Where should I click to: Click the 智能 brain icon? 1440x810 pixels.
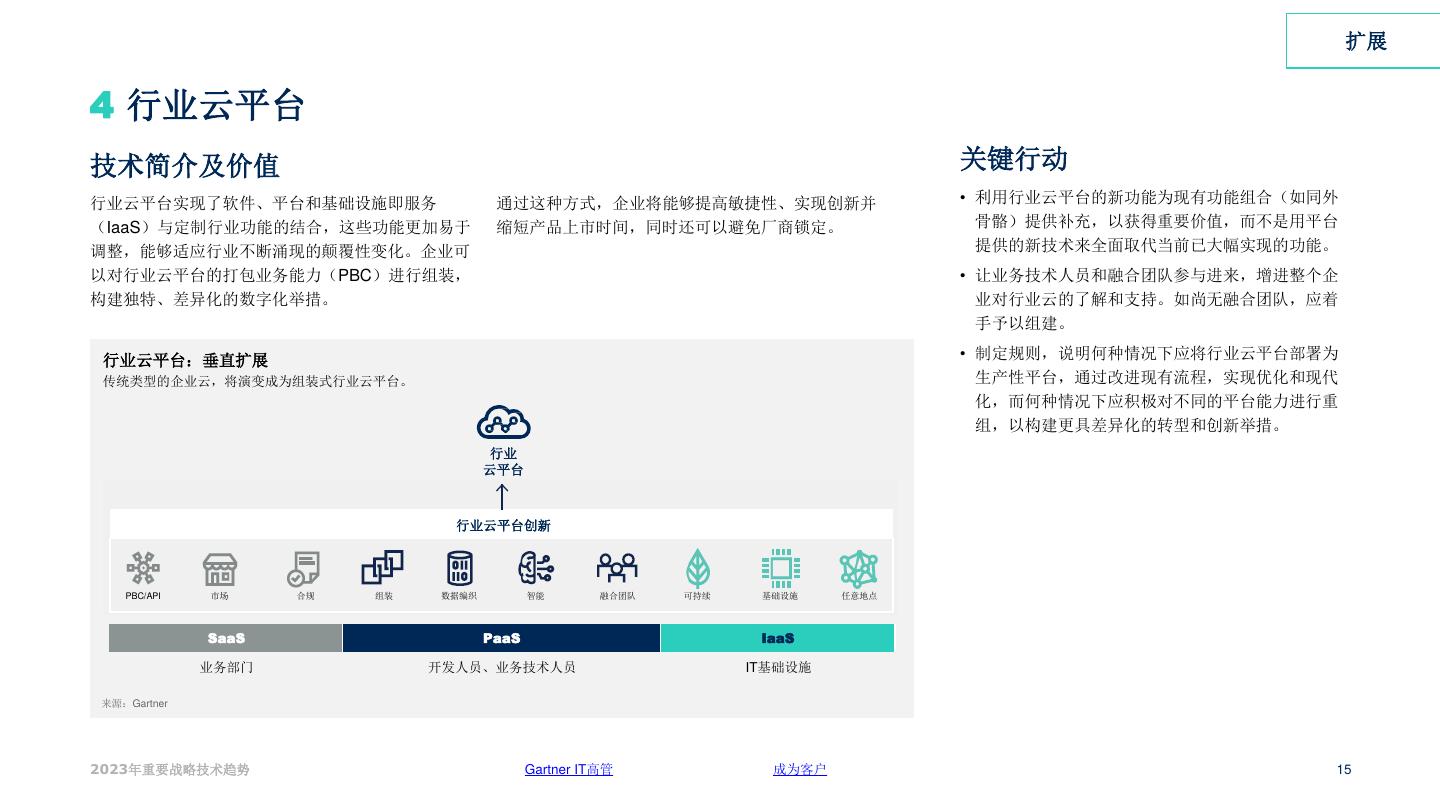point(535,568)
